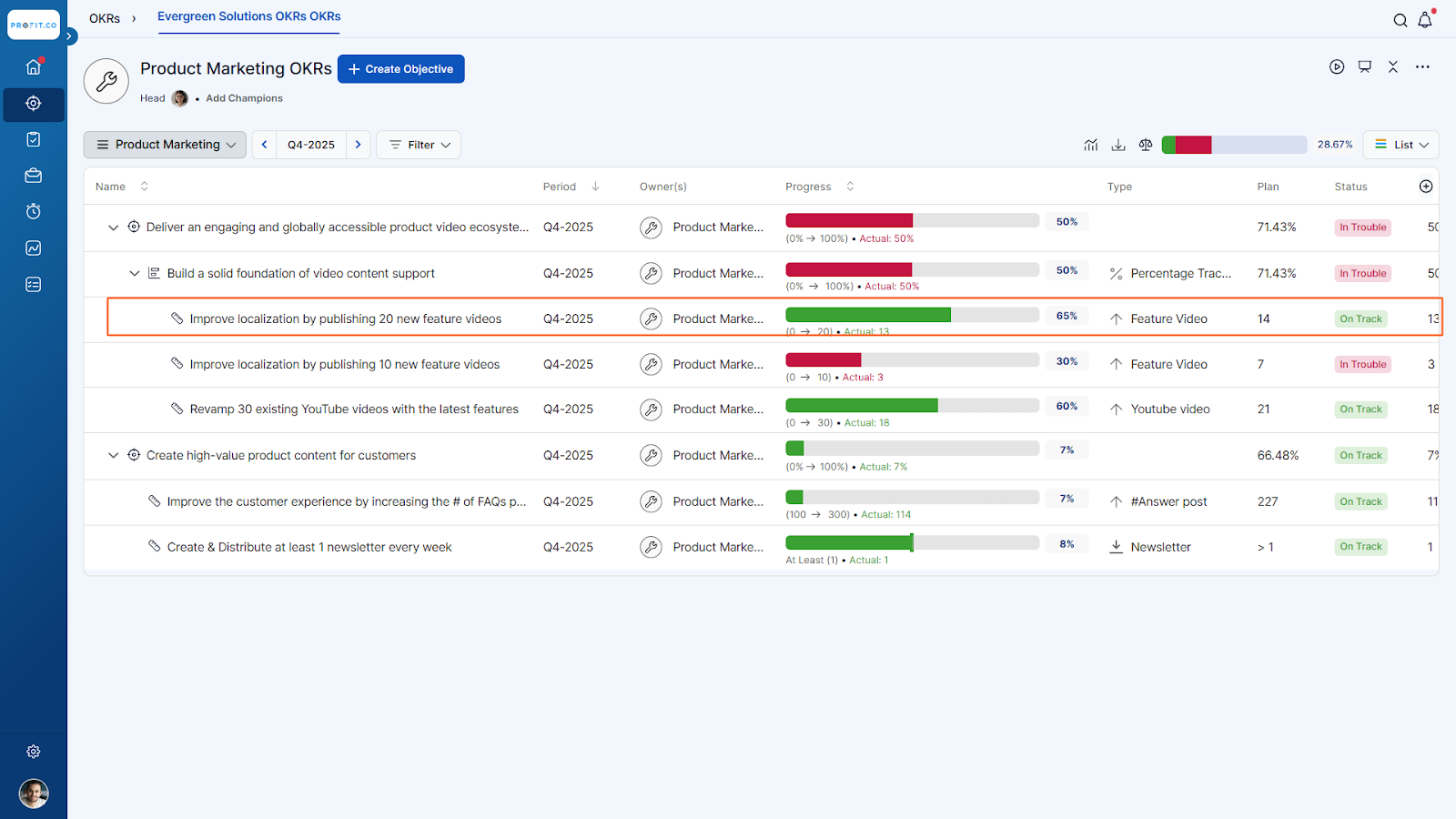The image size is (1456, 819).
Task: Collapse 'Create high-value product content' objective
Action: (x=113, y=455)
